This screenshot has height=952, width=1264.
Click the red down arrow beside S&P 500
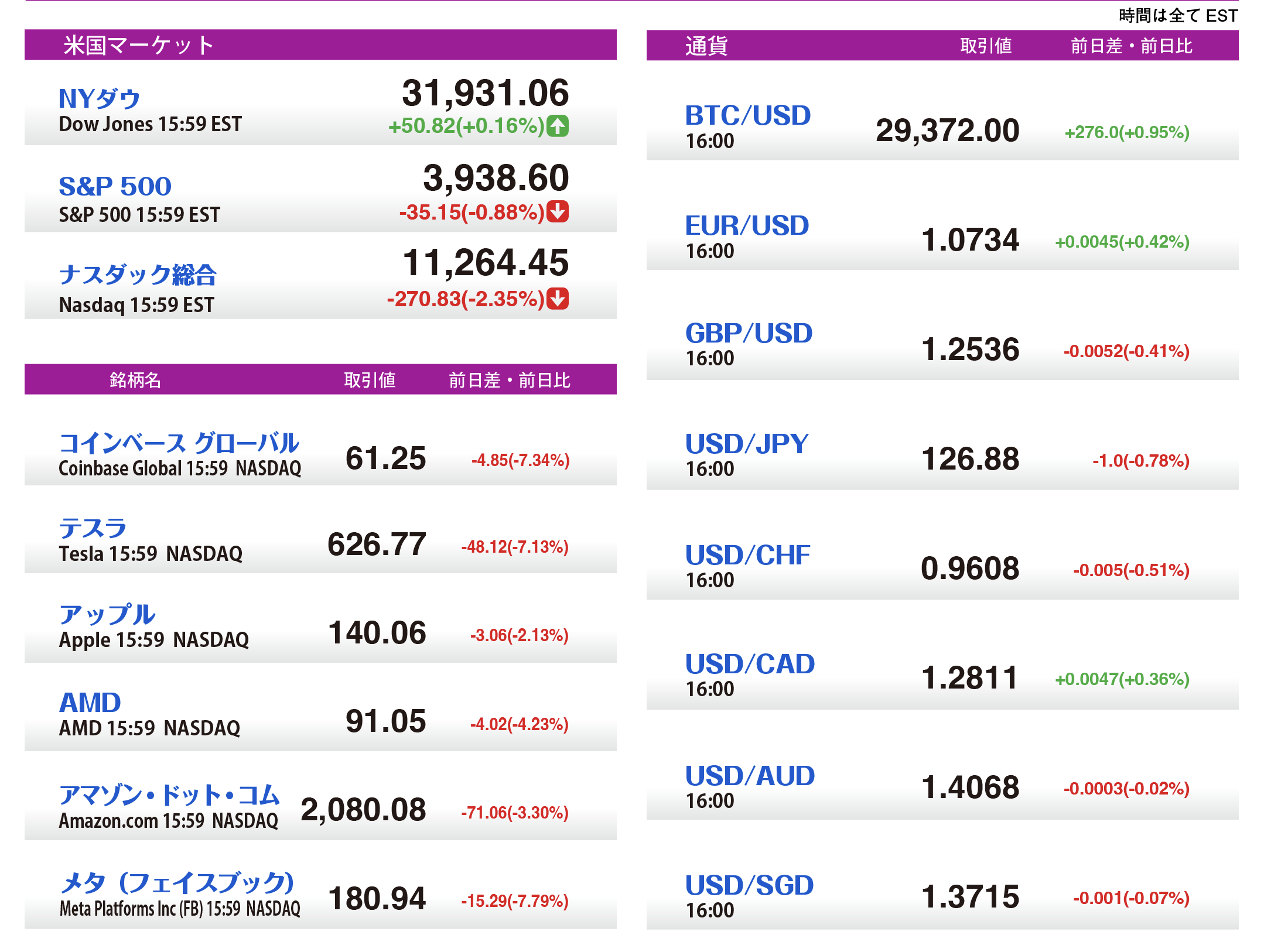tap(557, 212)
